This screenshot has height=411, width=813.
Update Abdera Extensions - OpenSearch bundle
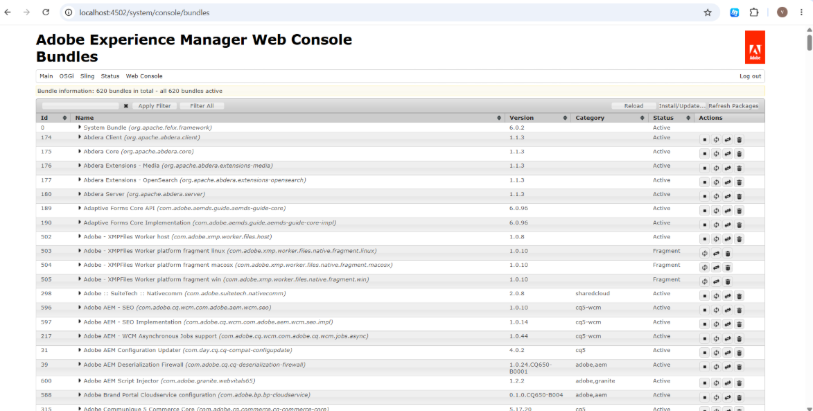(727, 182)
